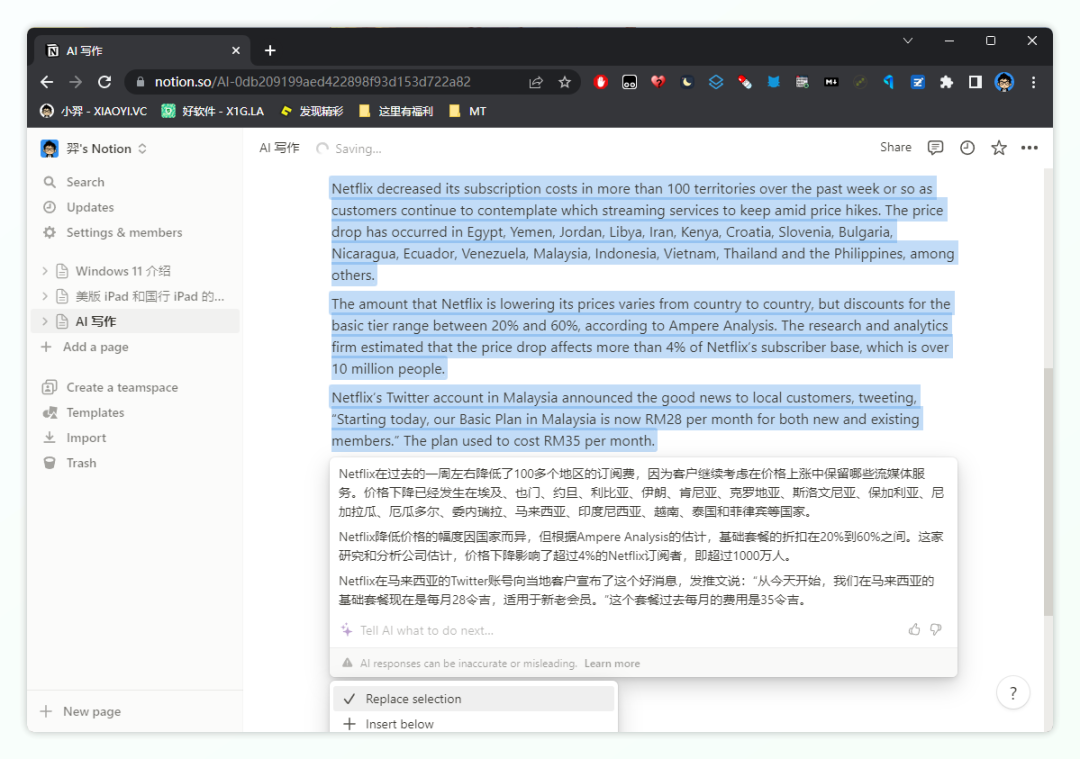Share the page via the address bar share icon
The width and height of the screenshot is (1080, 759).
point(536,82)
